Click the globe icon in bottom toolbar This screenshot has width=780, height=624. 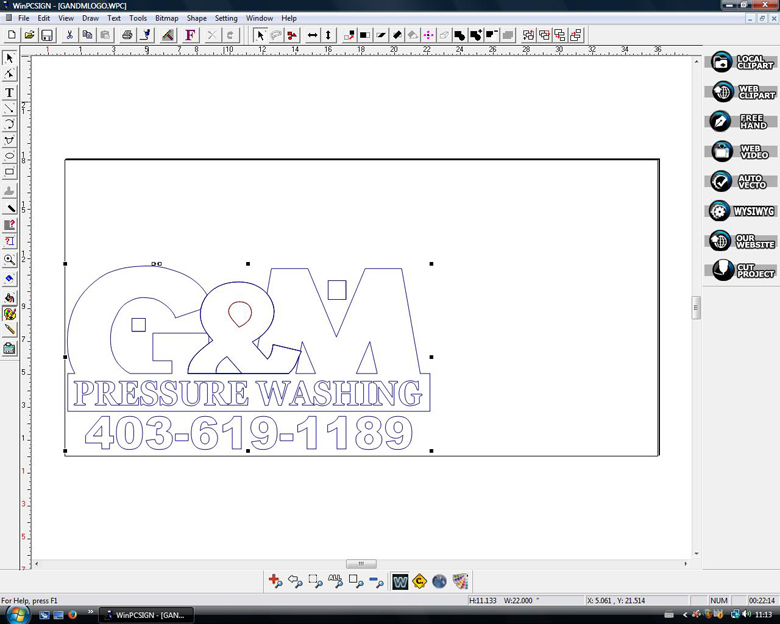click(439, 581)
